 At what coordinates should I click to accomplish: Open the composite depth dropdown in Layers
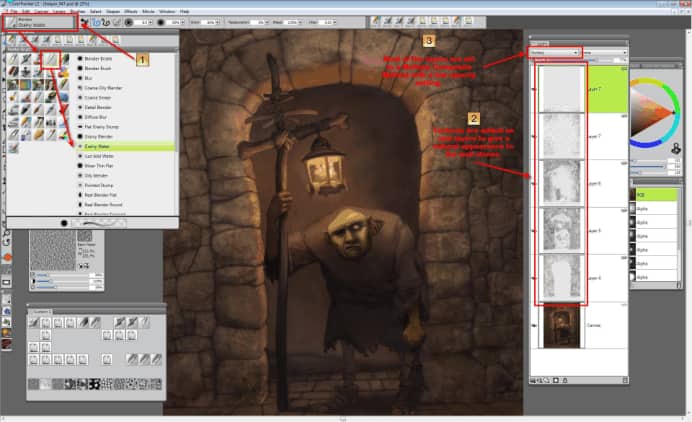point(603,51)
